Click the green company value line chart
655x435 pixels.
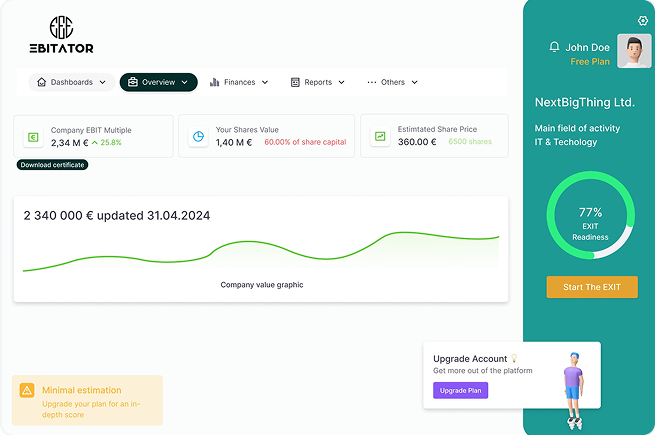click(x=261, y=251)
